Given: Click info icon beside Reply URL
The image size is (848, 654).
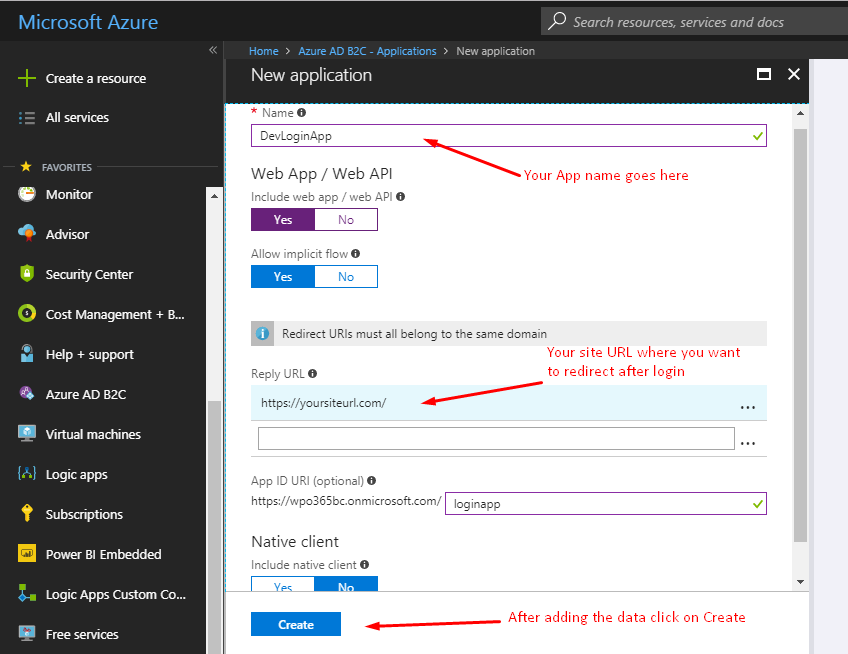Looking at the screenshot, I should coord(313,373).
